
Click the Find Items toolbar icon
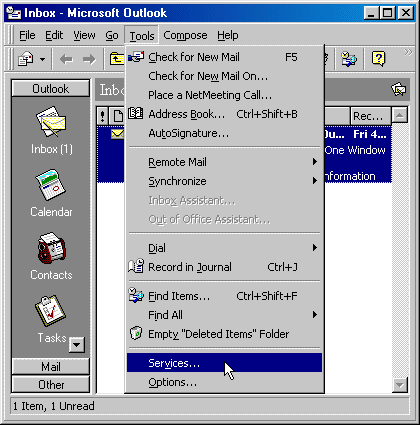(349, 59)
